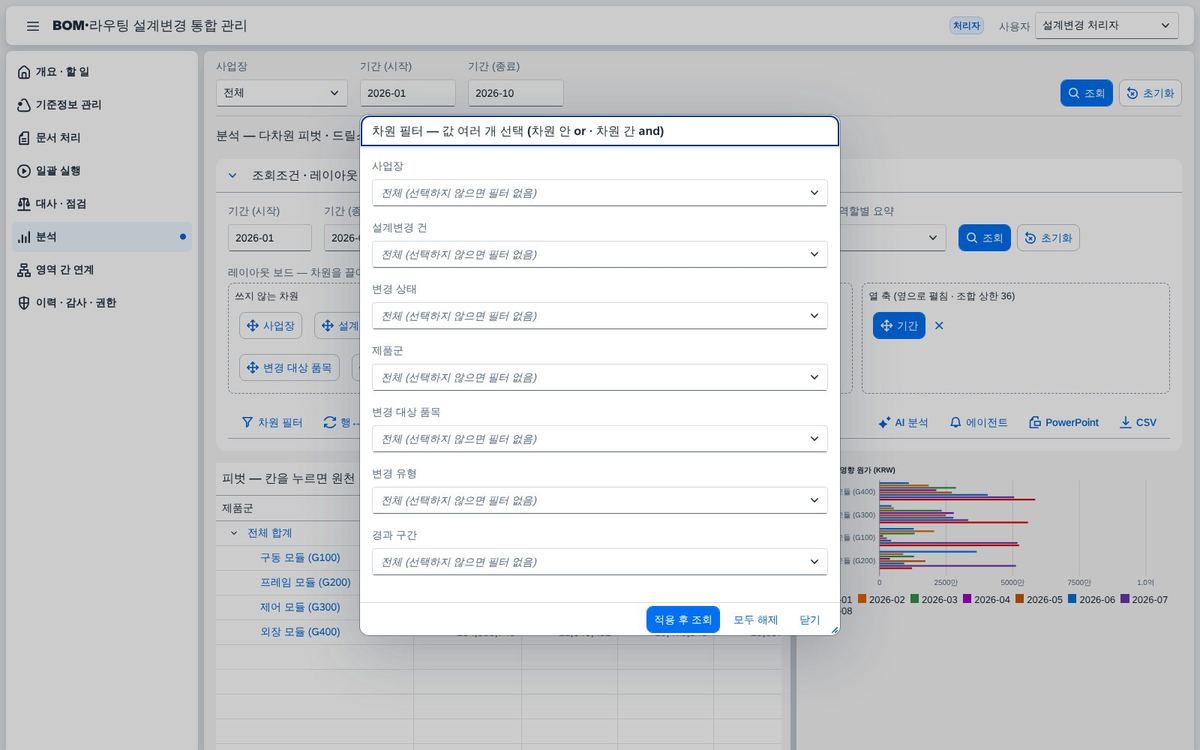This screenshot has width=1200, height=750.
Task: Select the 기간 column-axis chip
Action: pyautogui.click(x=899, y=326)
